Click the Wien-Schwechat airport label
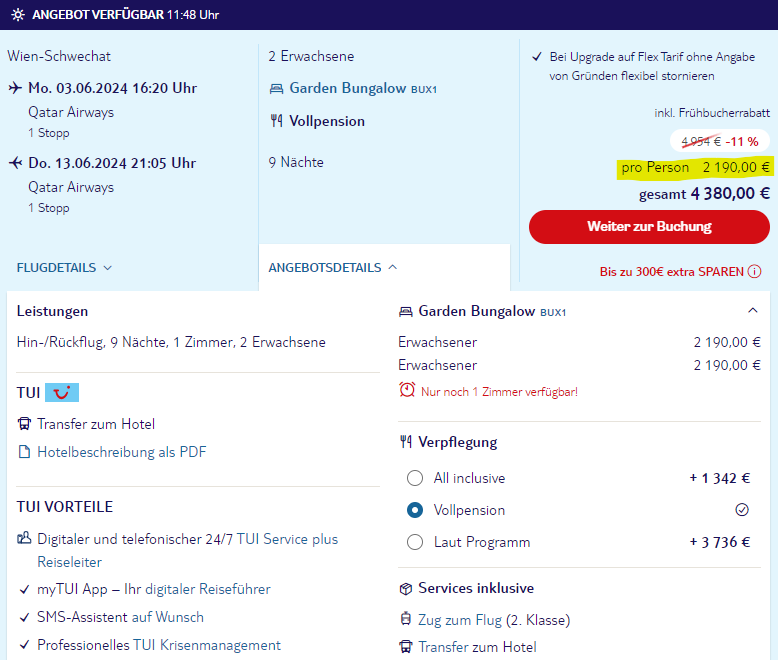The image size is (778, 660). coord(59,56)
